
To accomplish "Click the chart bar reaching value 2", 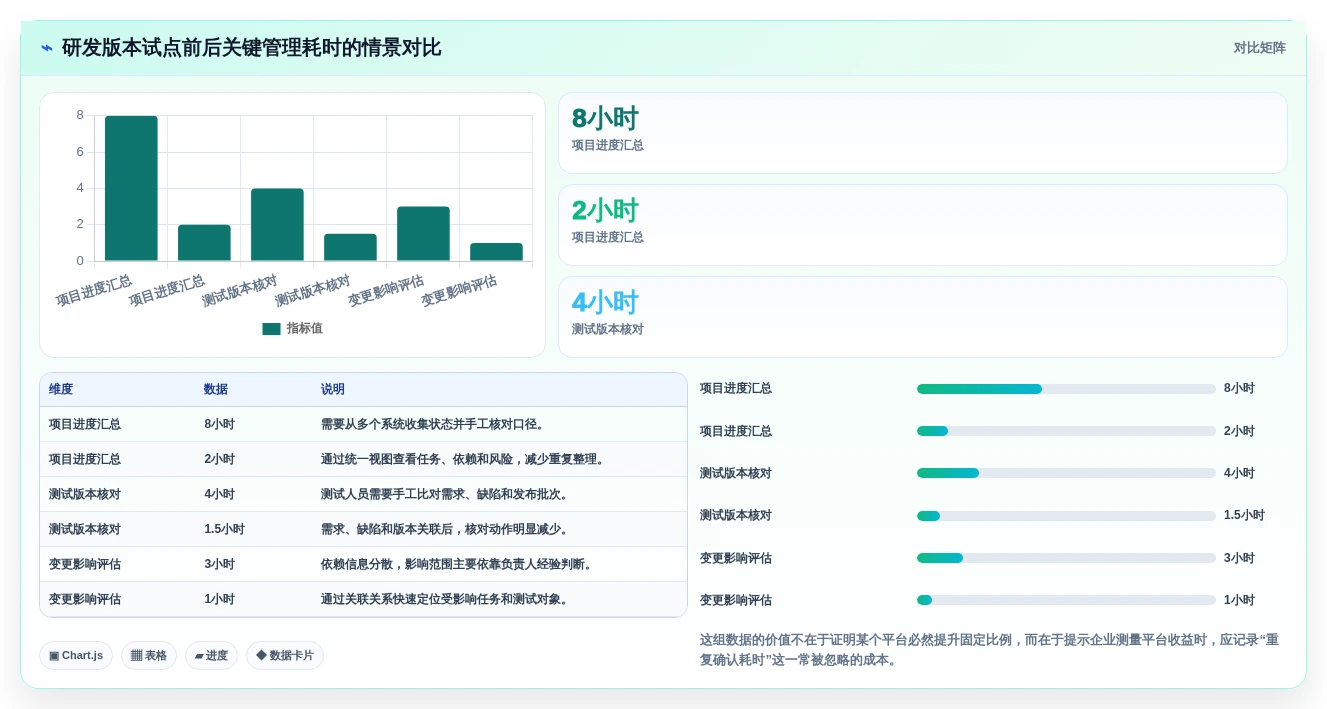I will coord(204,243).
